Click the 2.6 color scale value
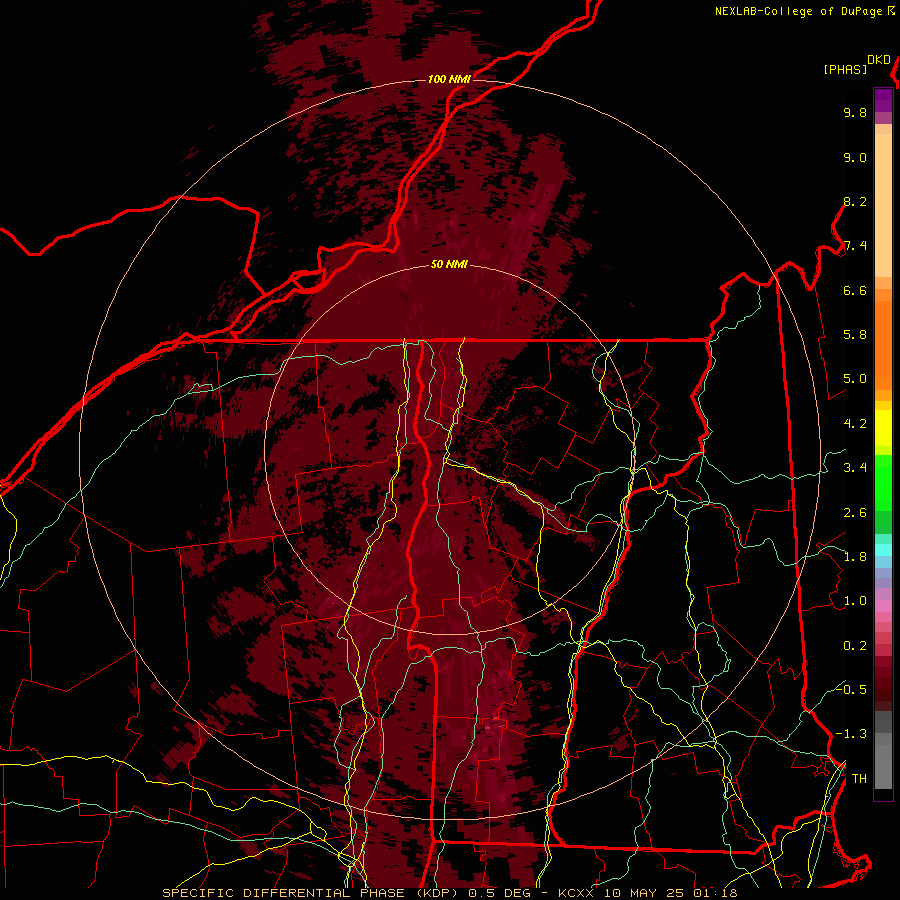 (x=855, y=513)
